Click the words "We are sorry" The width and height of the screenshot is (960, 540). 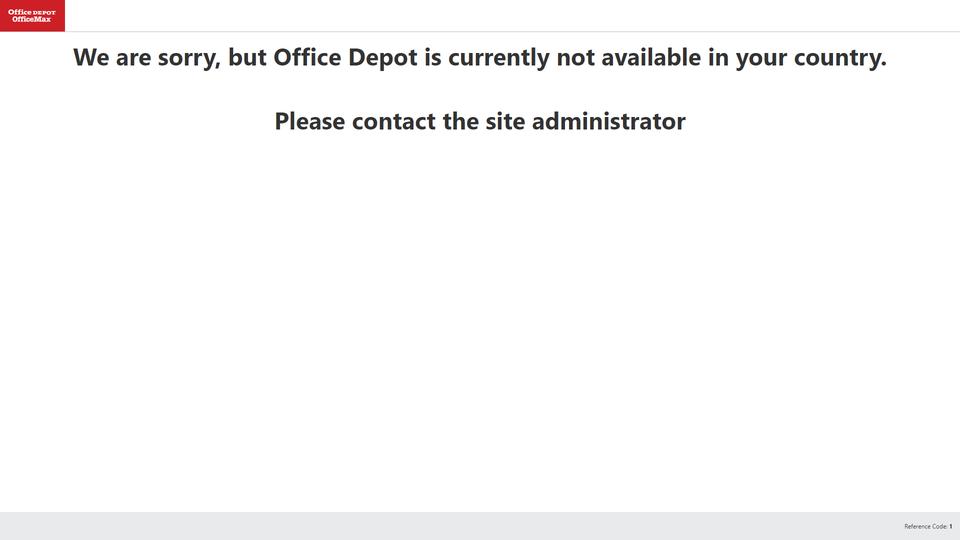point(145,58)
